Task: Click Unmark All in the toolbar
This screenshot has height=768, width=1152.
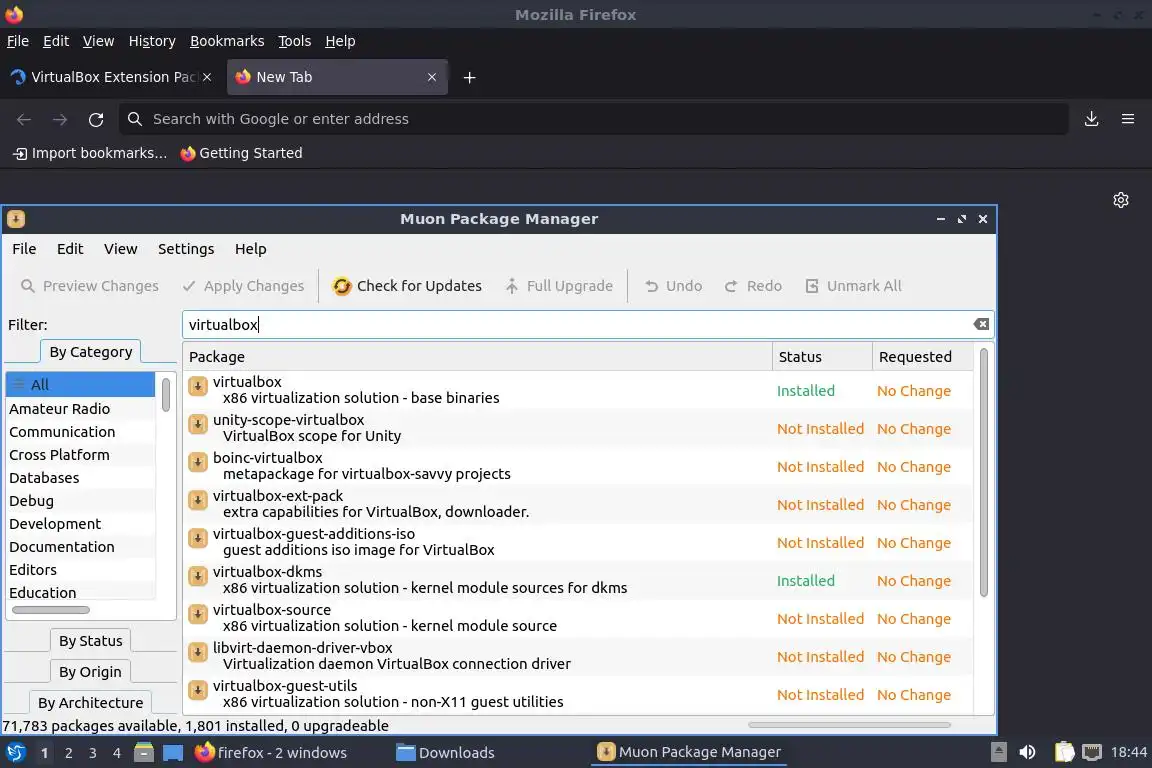Action: [x=853, y=286]
